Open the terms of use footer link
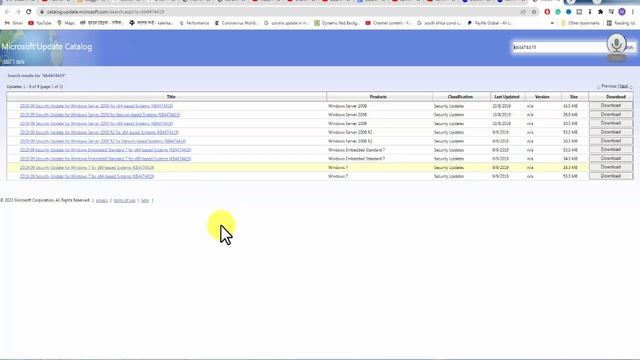This screenshot has height=360, width=640. (124, 200)
